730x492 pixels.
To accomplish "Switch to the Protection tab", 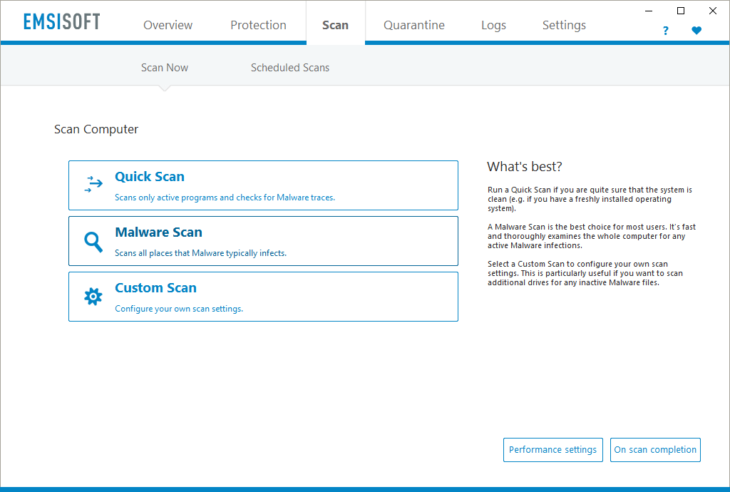I will coord(258,25).
